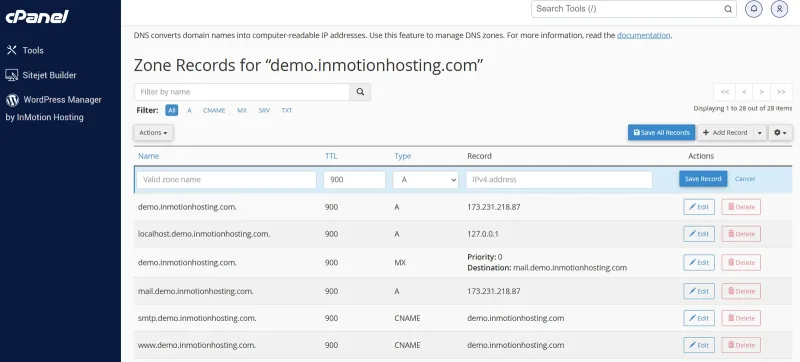Click into the Filter by name field
This screenshot has width=800, height=362.
(242, 92)
